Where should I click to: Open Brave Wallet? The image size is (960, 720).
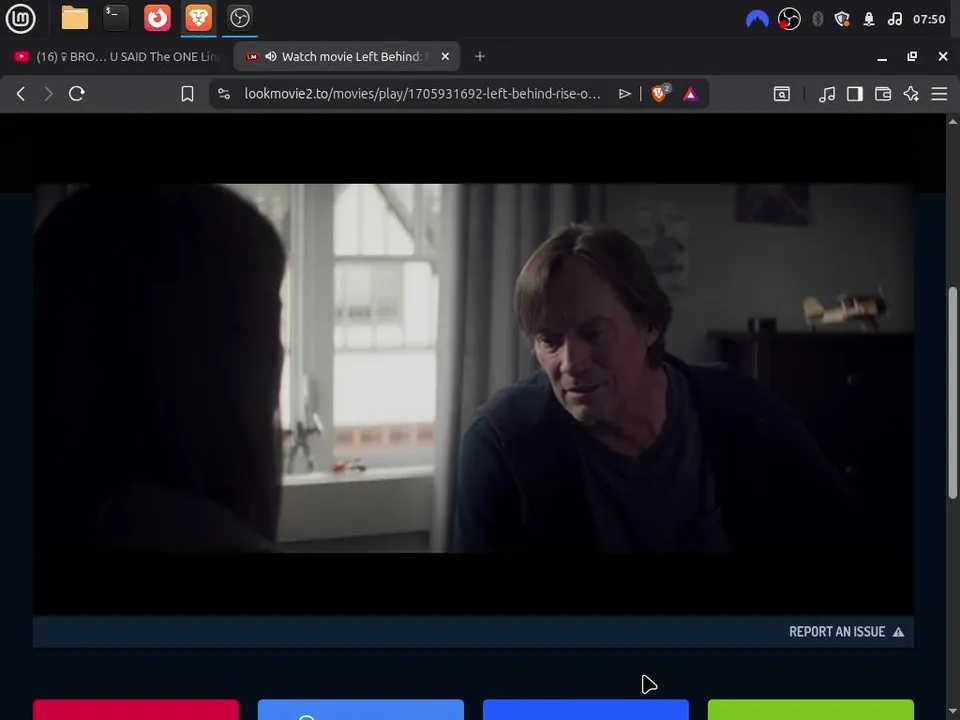[883, 94]
